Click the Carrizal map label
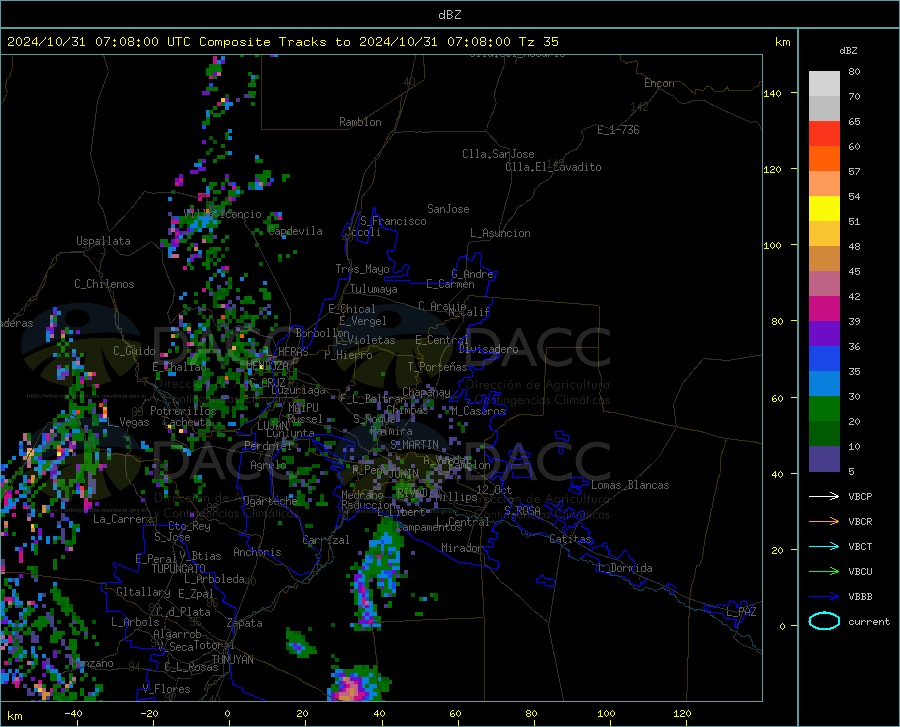This screenshot has width=900, height=727. tap(325, 540)
